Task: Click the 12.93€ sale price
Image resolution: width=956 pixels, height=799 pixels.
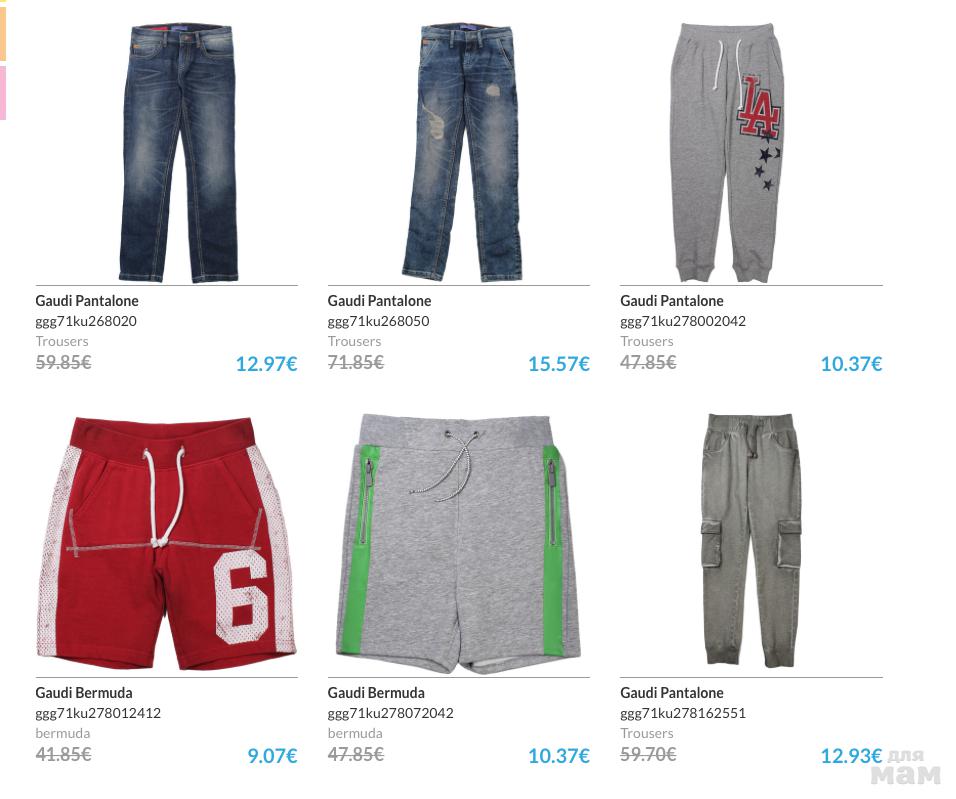Action: (x=851, y=756)
